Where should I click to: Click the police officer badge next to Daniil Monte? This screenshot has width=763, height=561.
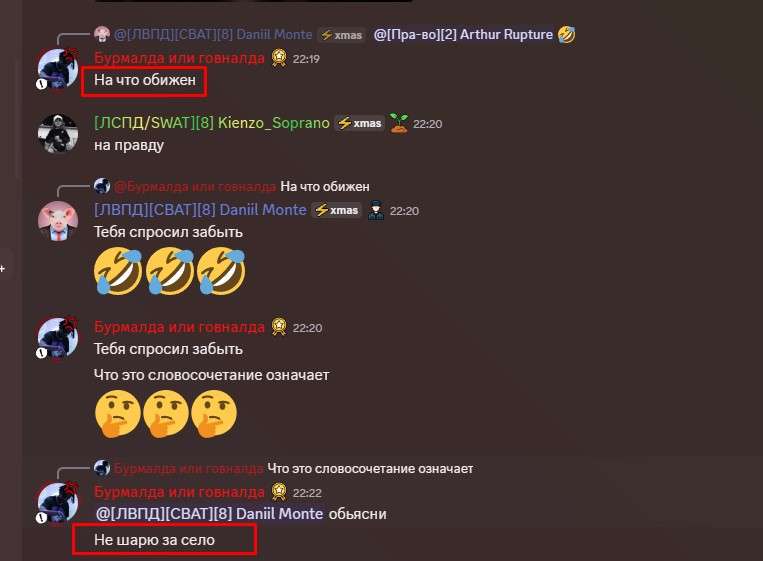coord(376,211)
